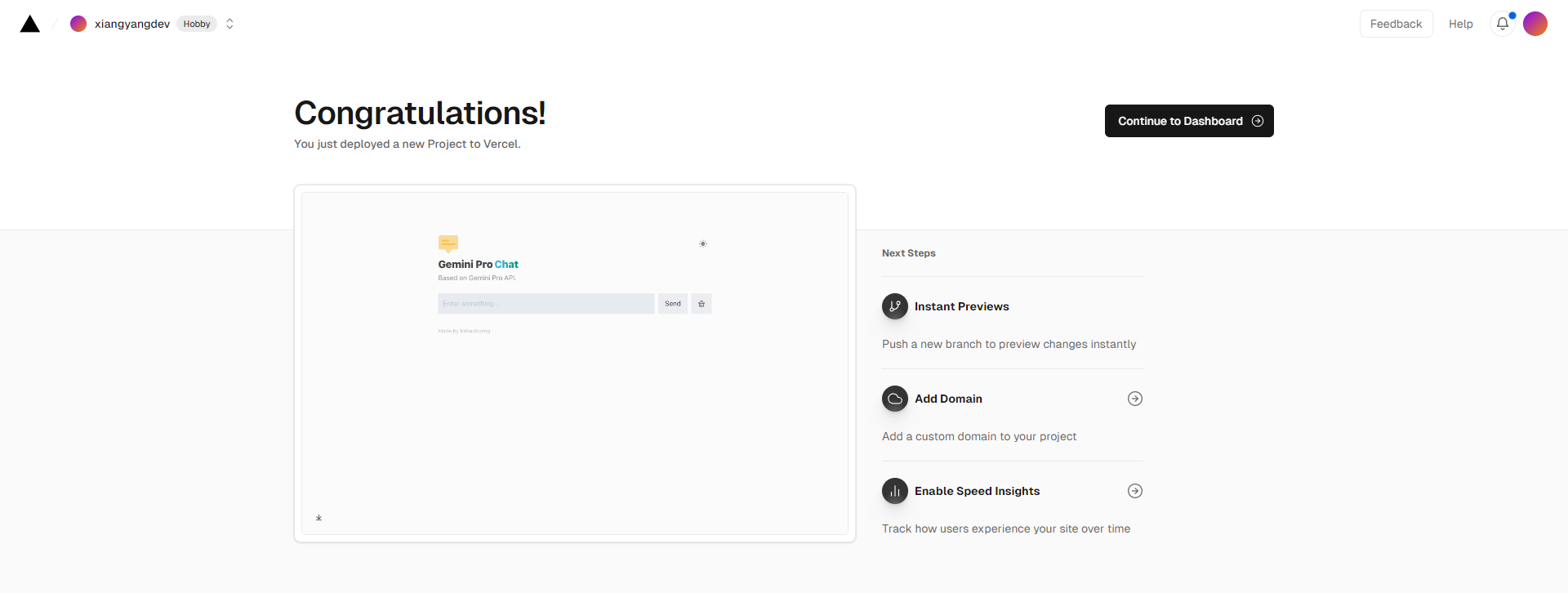Click the Enable Speed Insights arrow icon

1135,491
